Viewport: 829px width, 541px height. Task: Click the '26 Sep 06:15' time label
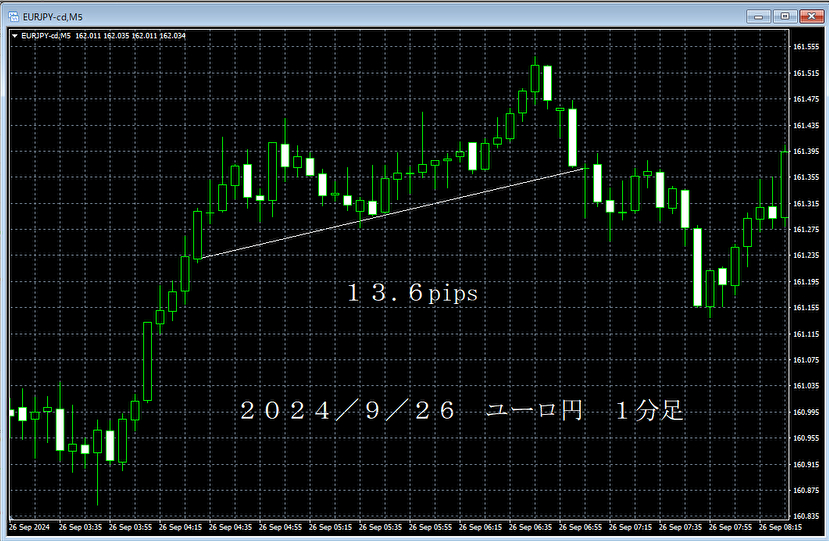pos(480,527)
